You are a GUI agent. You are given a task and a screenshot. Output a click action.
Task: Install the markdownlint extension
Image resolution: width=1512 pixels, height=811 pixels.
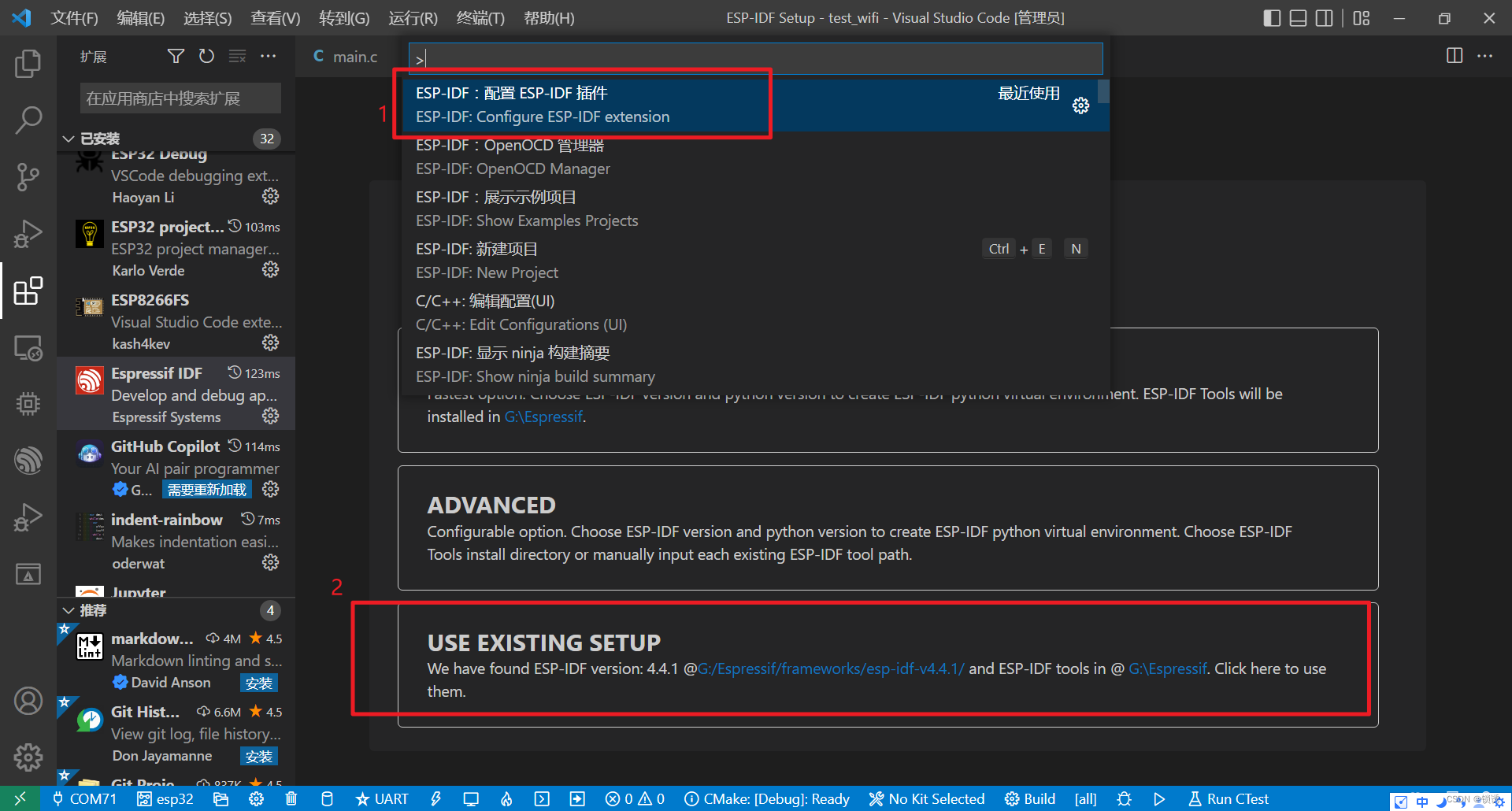coord(258,683)
